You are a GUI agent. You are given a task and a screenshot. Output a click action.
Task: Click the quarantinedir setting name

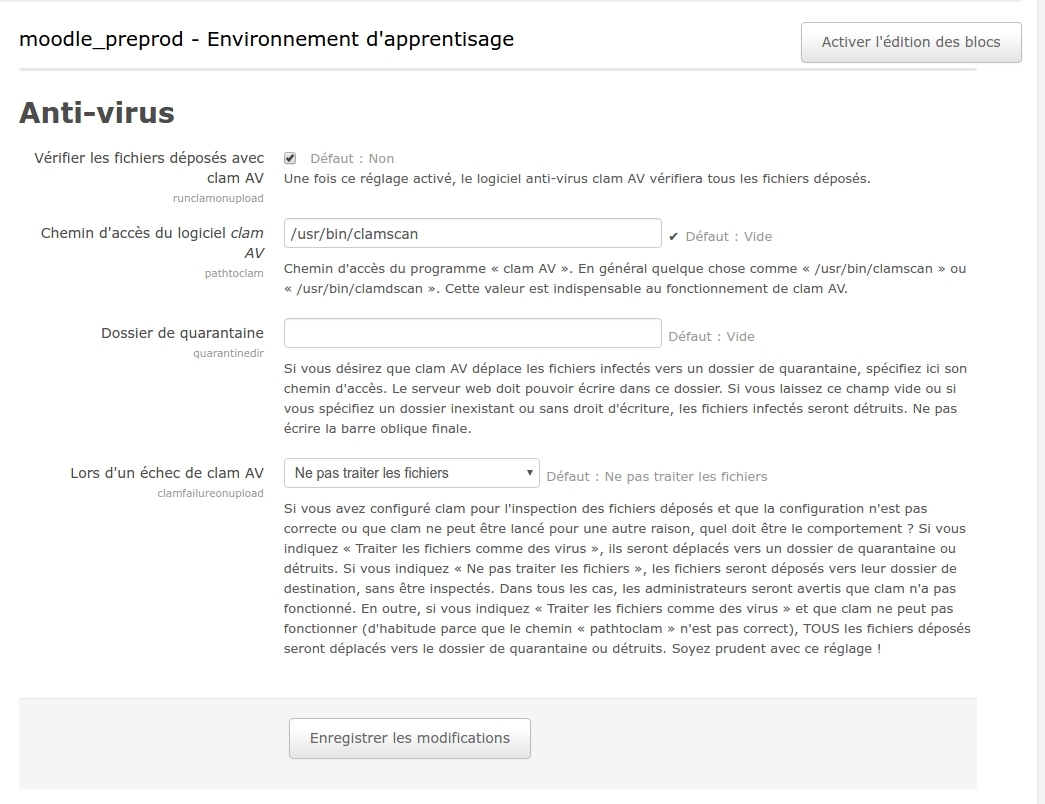(228, 353)
